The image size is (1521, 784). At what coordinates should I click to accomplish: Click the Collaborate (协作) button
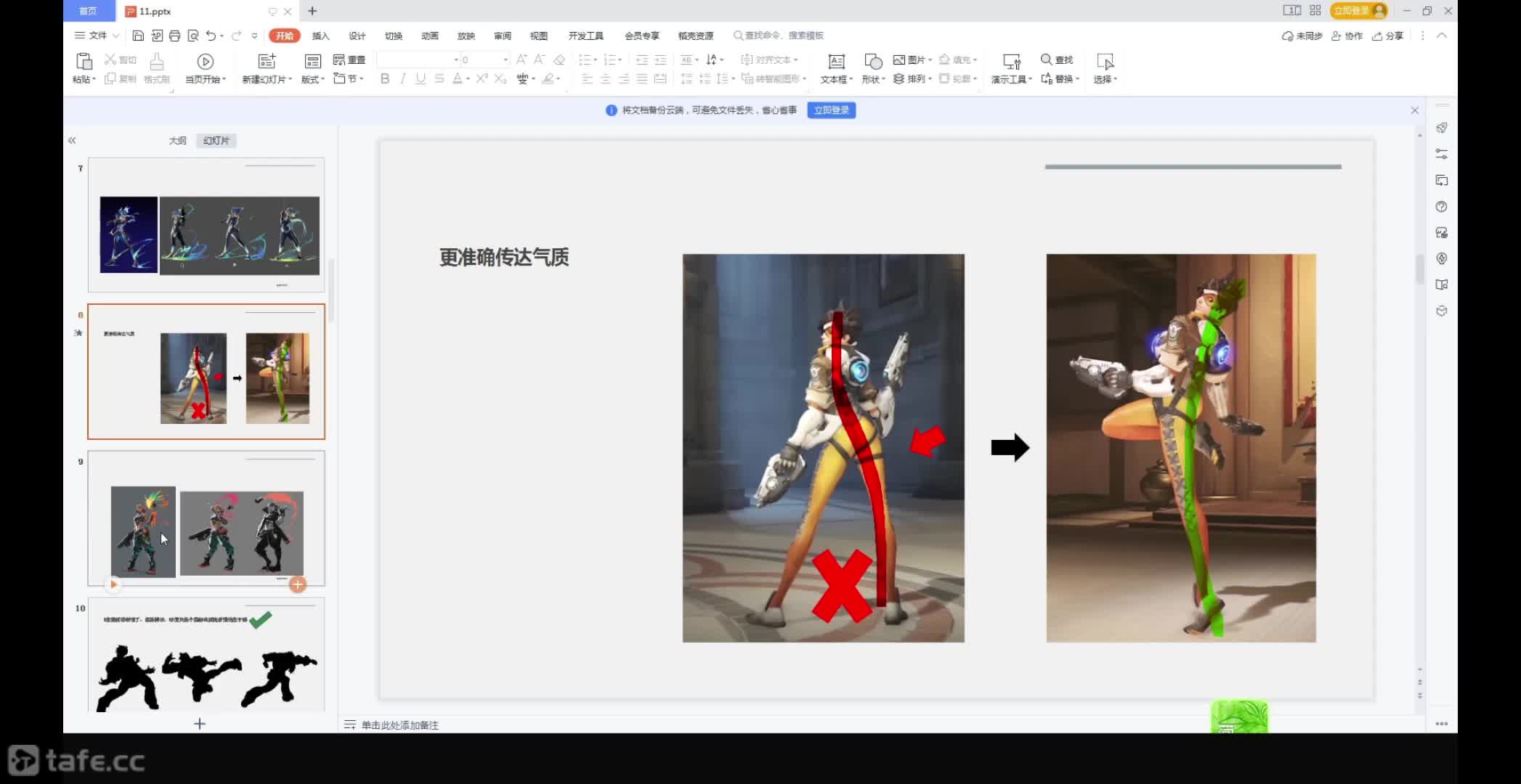point(1347,36)
